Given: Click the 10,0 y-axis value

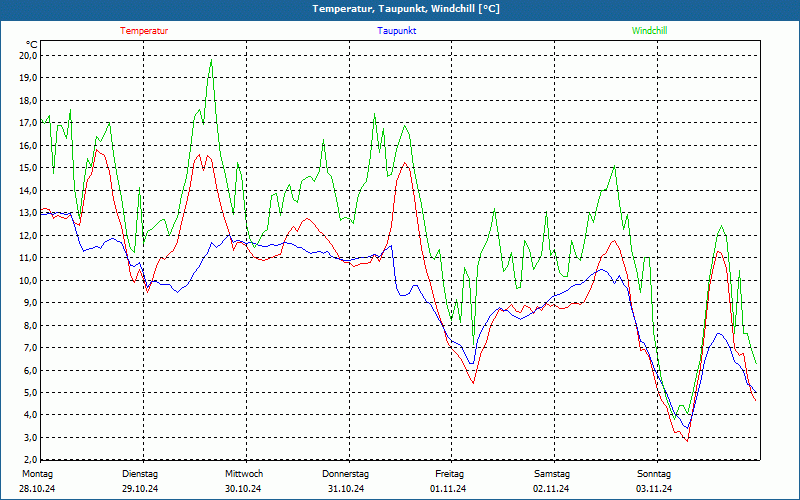Looking at the screenshot, I should click(x=29, y=280).
